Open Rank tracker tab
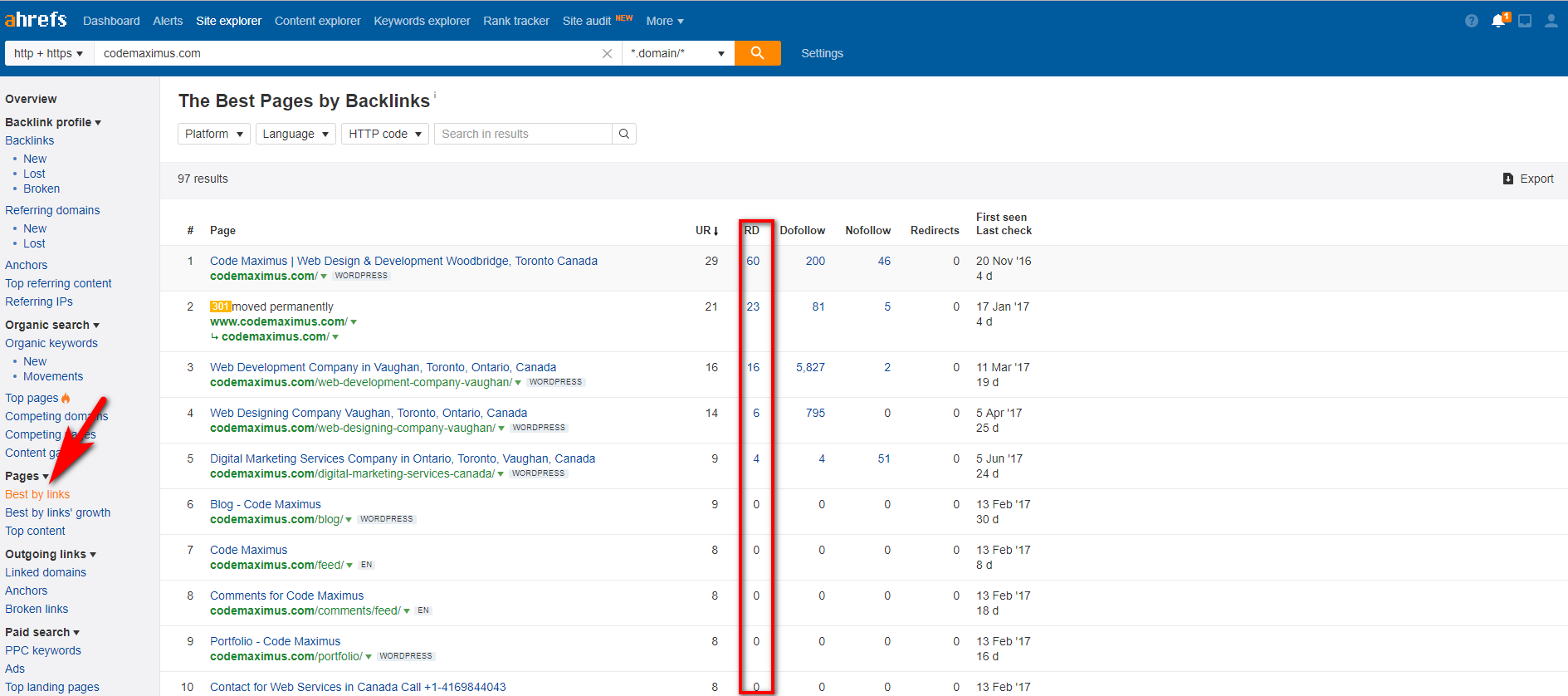The height and width of the screenshot is (696, 1568). coord(516,21)
